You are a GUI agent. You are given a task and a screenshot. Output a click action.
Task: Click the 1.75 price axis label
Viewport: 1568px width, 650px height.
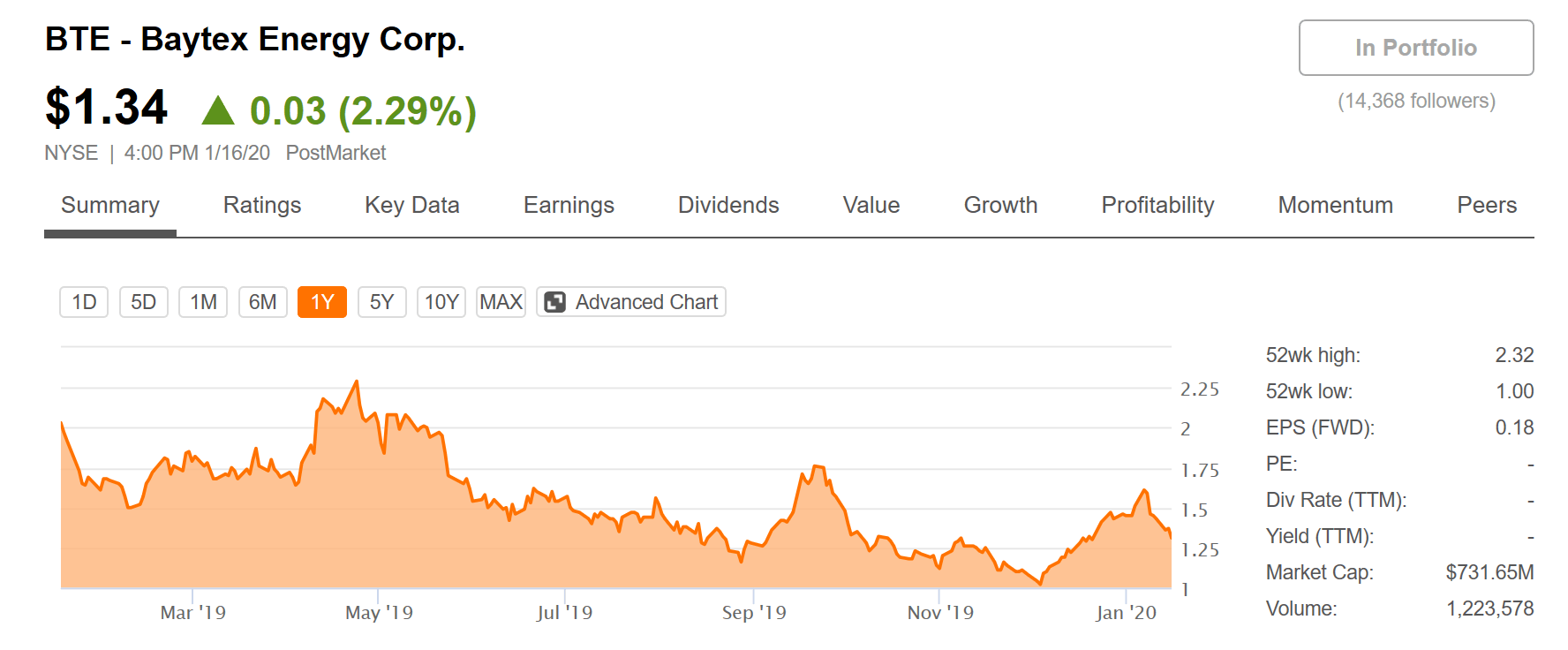(x=1200, y=471)
